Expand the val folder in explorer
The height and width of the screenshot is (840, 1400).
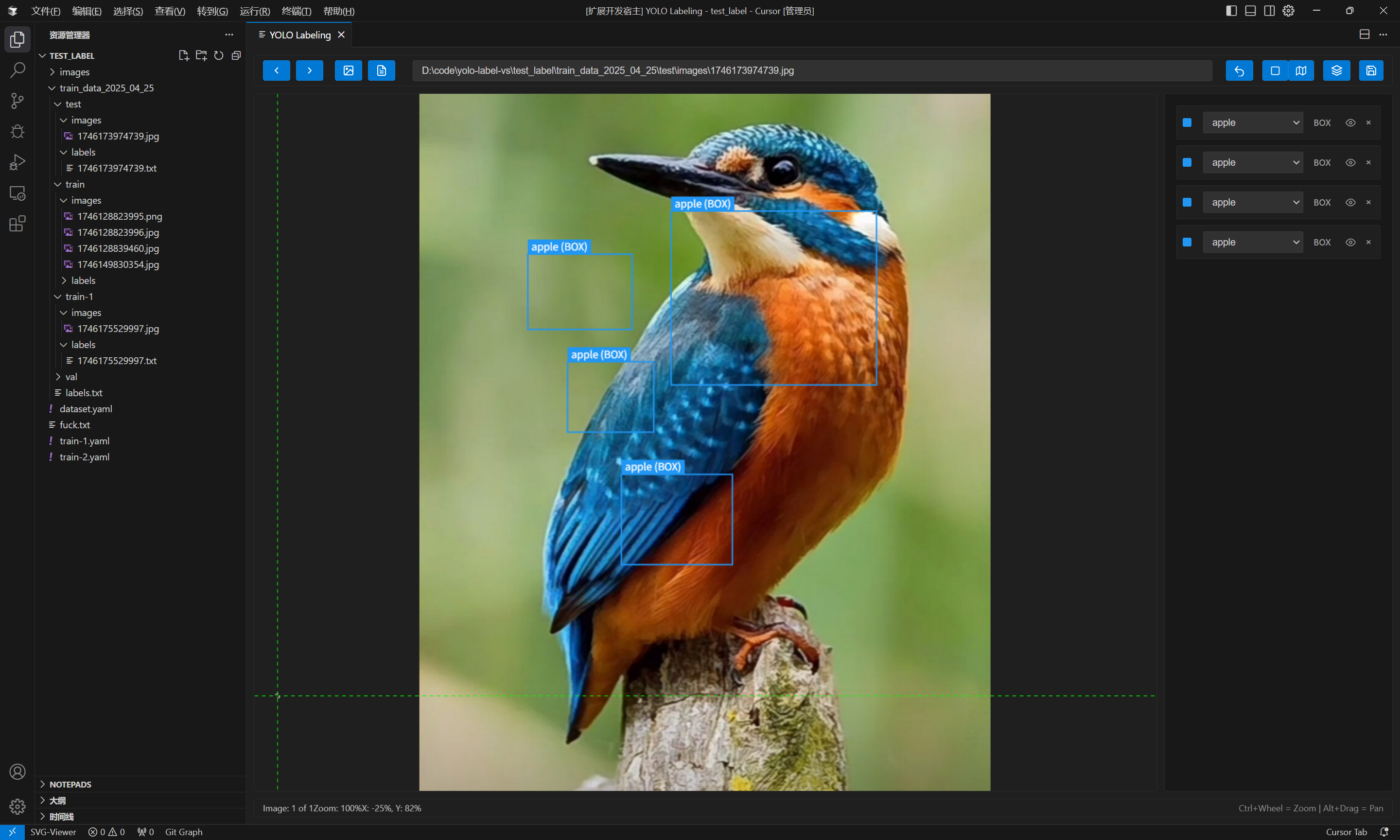(71, 376)
